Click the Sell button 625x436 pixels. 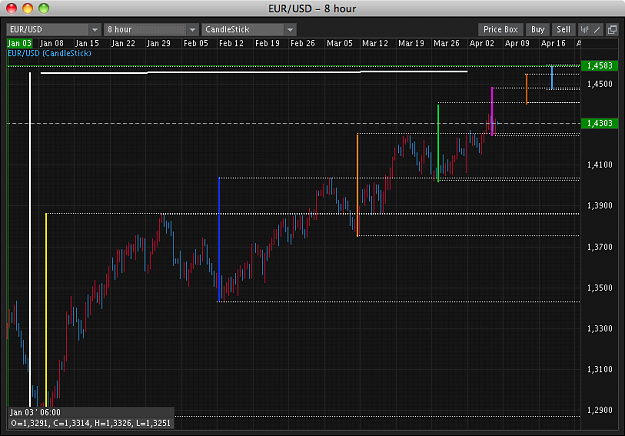click(563, 29)
